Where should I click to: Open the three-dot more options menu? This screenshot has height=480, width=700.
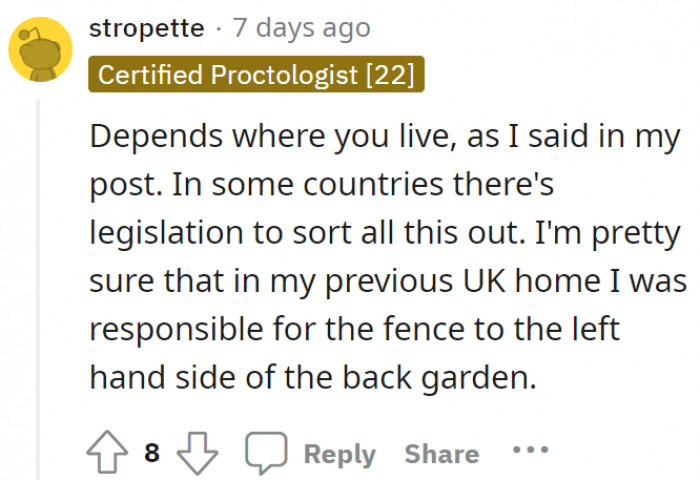pyautogui.click(x=530, y=451)
